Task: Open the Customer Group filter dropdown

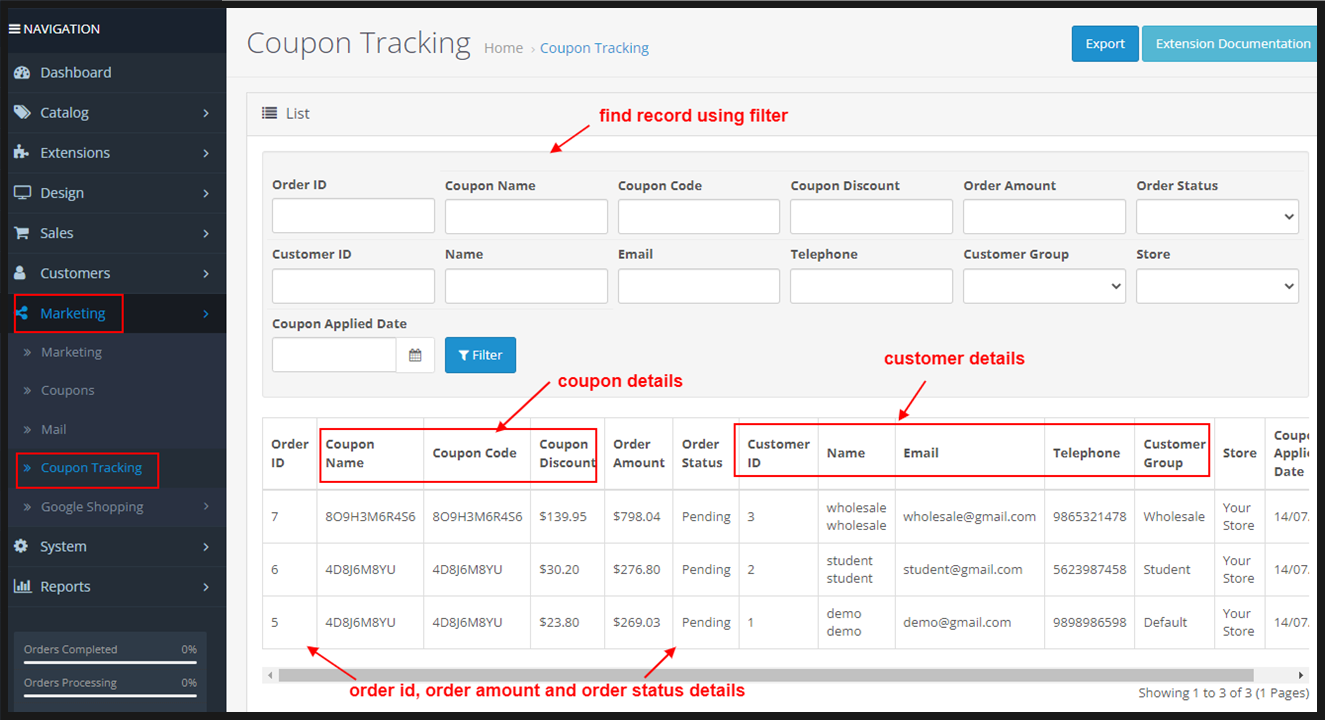Action: [x=1044, y=286]
